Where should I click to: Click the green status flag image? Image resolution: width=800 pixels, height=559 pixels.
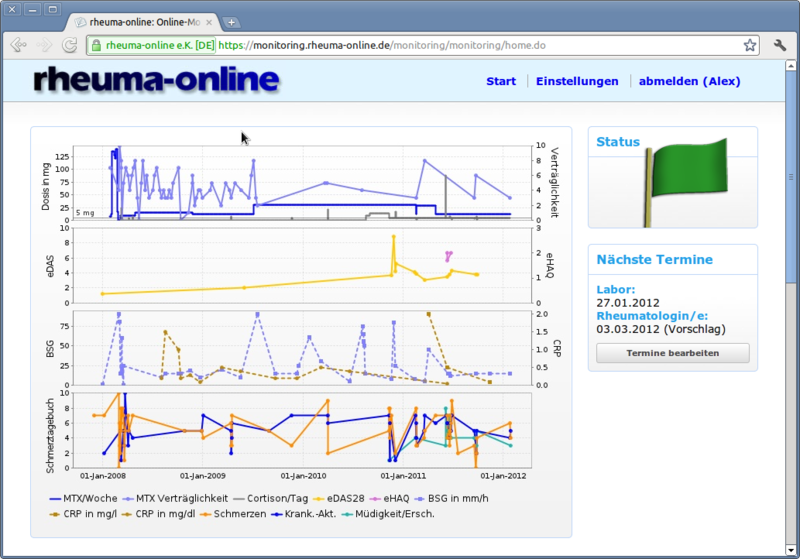pos(685,182)
